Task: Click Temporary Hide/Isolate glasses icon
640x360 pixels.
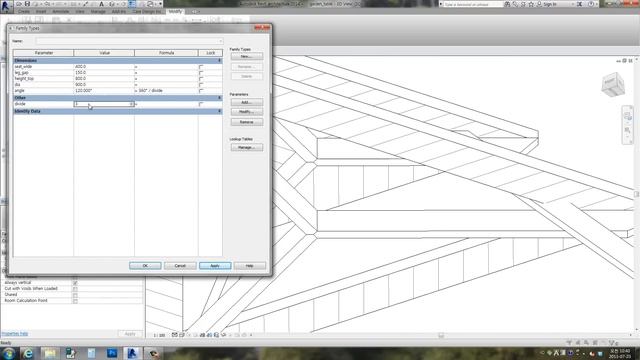Action: pyautogui.click(x=223, y=335)
